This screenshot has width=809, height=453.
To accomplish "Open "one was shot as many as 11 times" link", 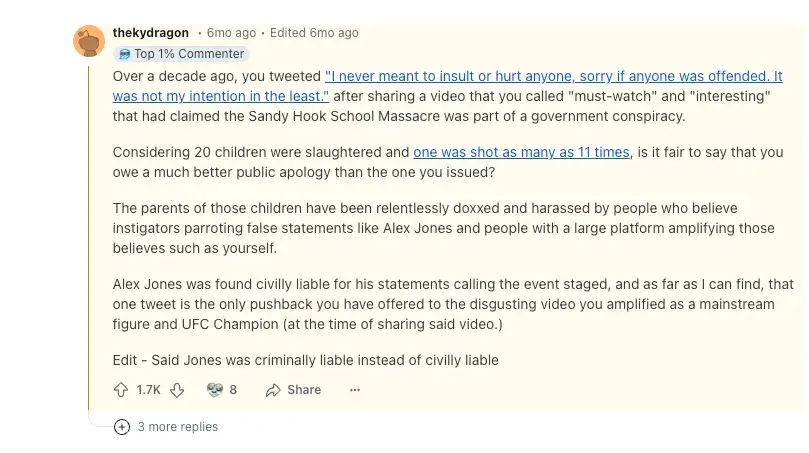I will coord(521,152).
